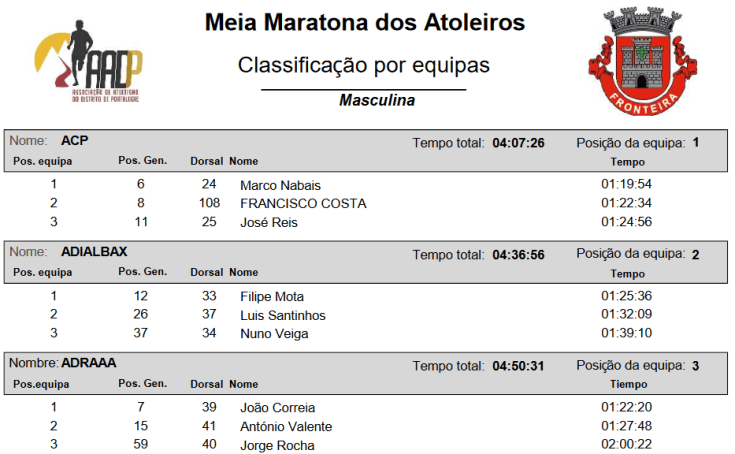735x454 pixels.
Task: Click ACP total time 04:07:26
Action: coord(518,143)
